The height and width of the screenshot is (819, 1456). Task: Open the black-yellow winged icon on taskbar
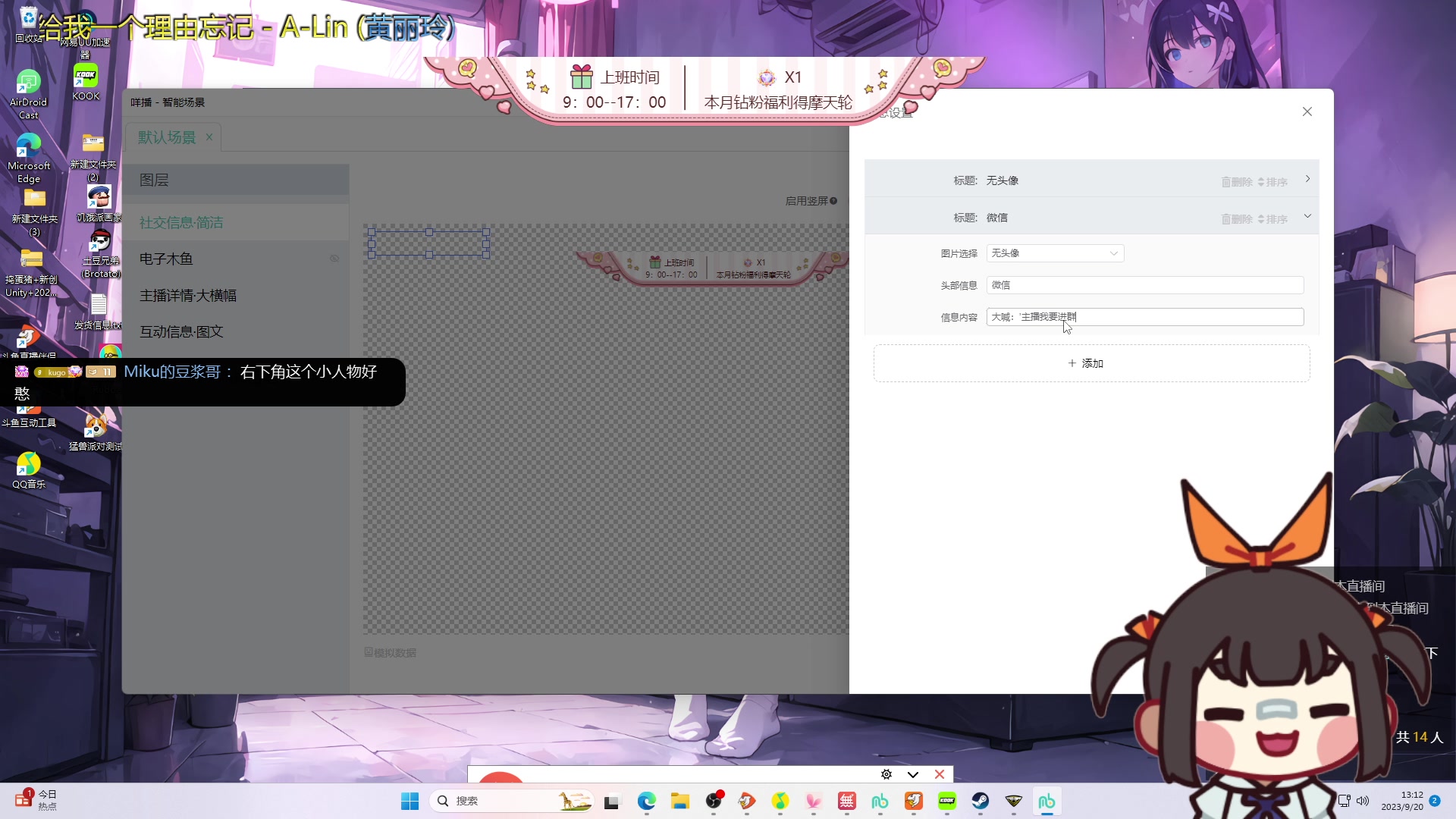[1014, 801]
